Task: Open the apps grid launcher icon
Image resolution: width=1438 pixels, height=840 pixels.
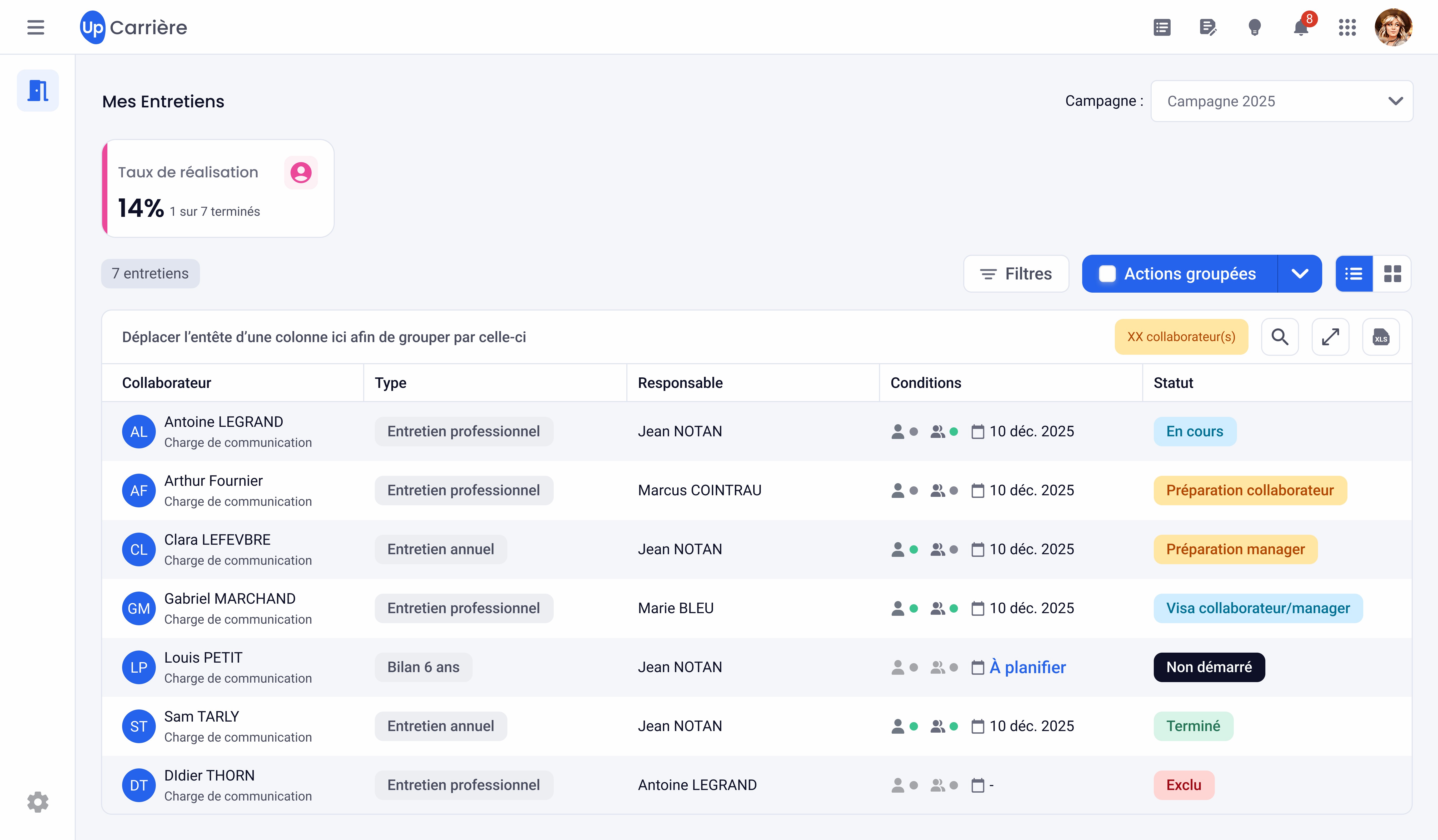Action: (1347, 27)
